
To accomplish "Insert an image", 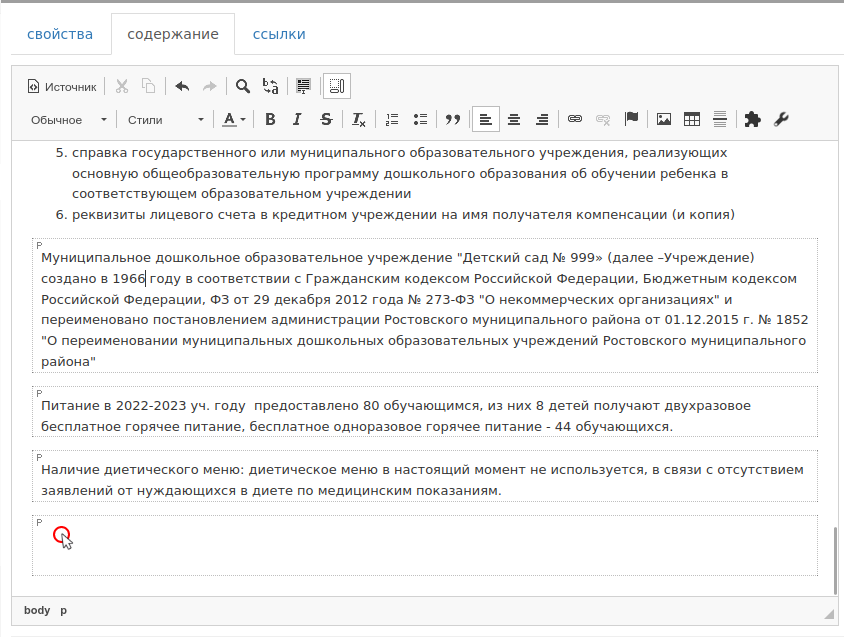I will (664, 120).
